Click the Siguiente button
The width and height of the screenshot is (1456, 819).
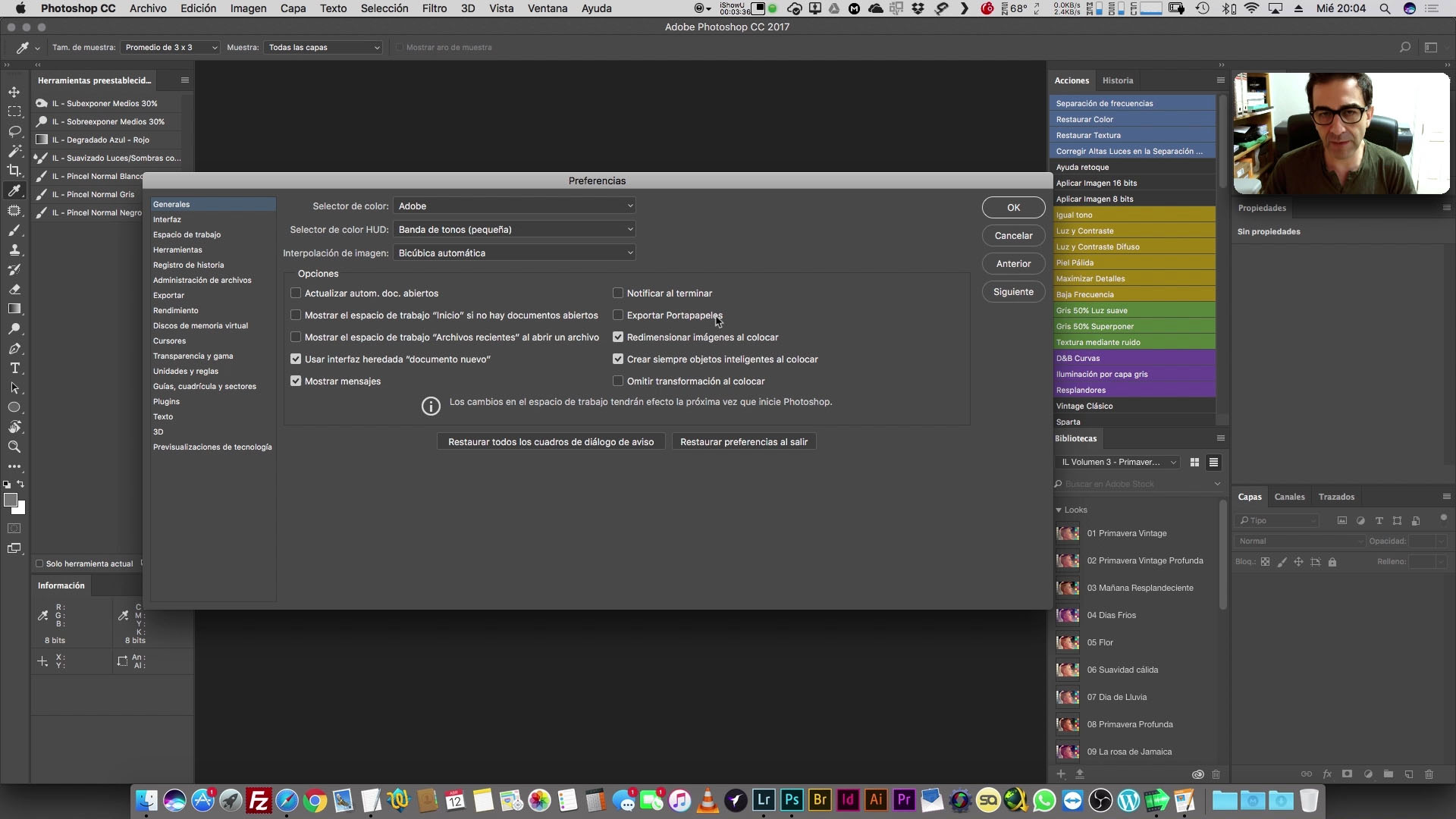pos(1013,292)
